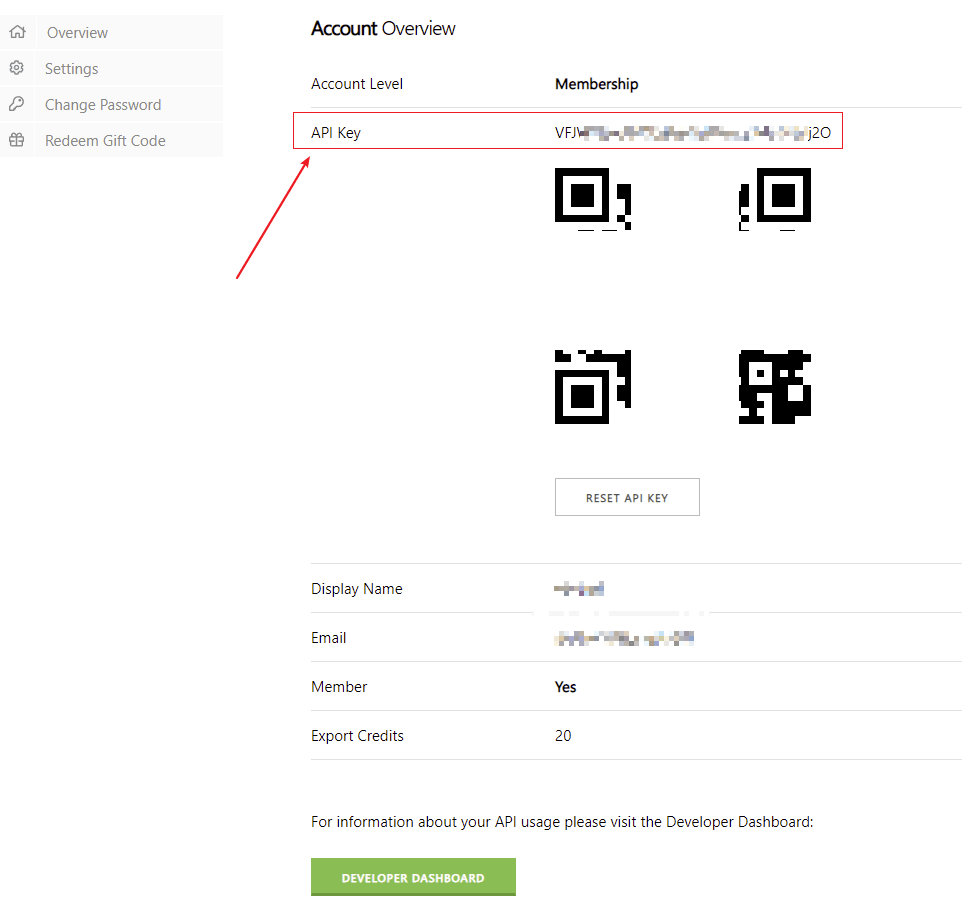Screen dimensions: 962x914
Task: Click the home icon beside Overview
Action: (17, 32)
